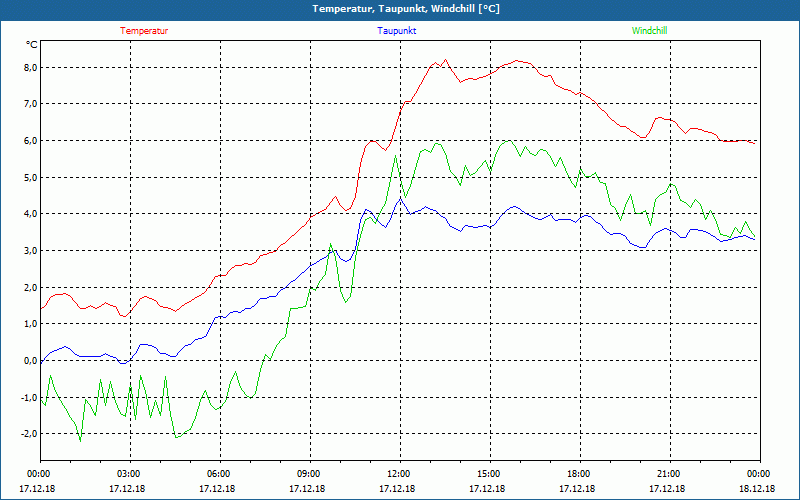Click the 18:00 time axis label

pyautogui.click(x=577, y=474)
